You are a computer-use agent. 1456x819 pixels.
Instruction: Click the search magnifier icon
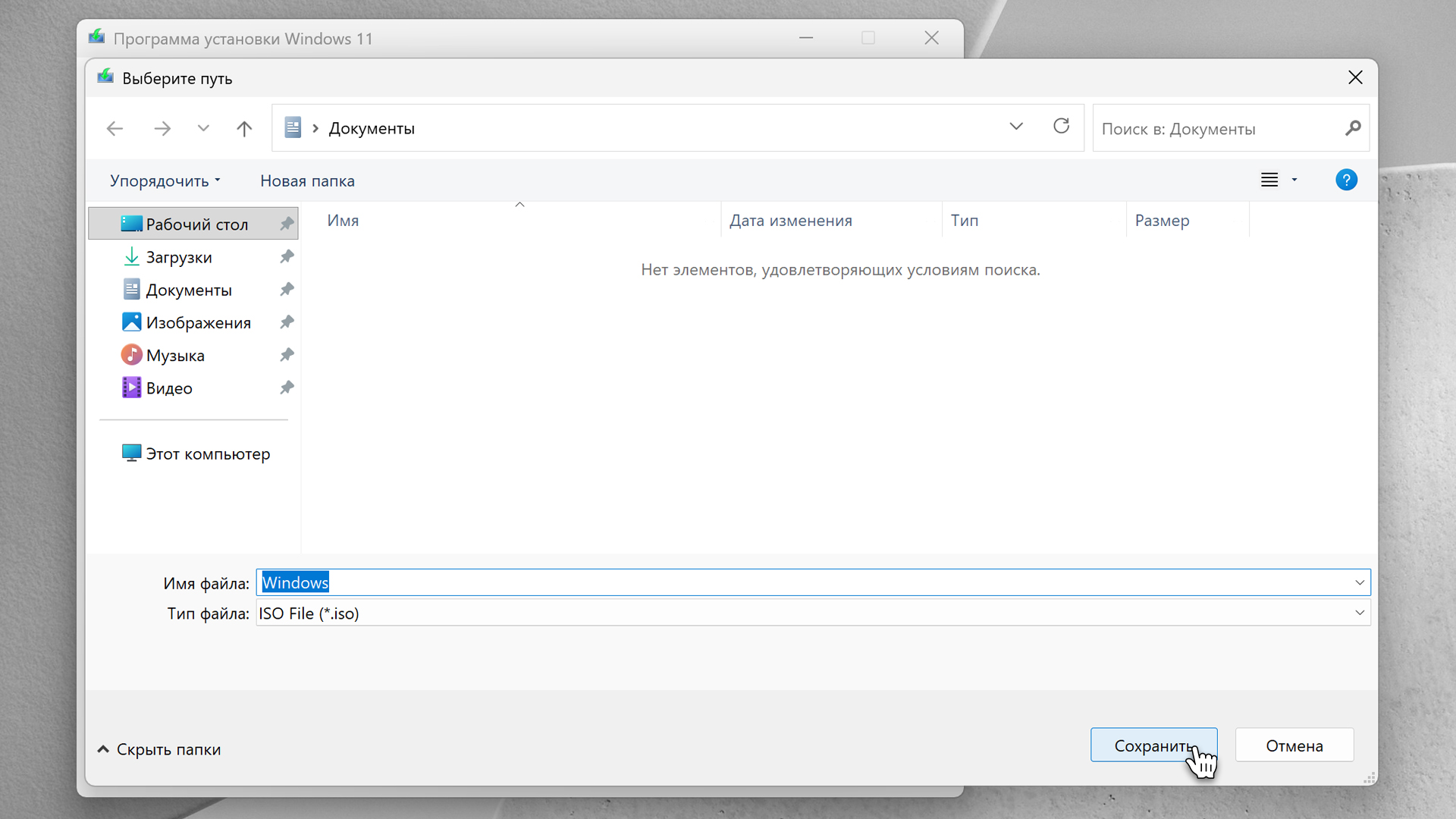(1353, 128)
